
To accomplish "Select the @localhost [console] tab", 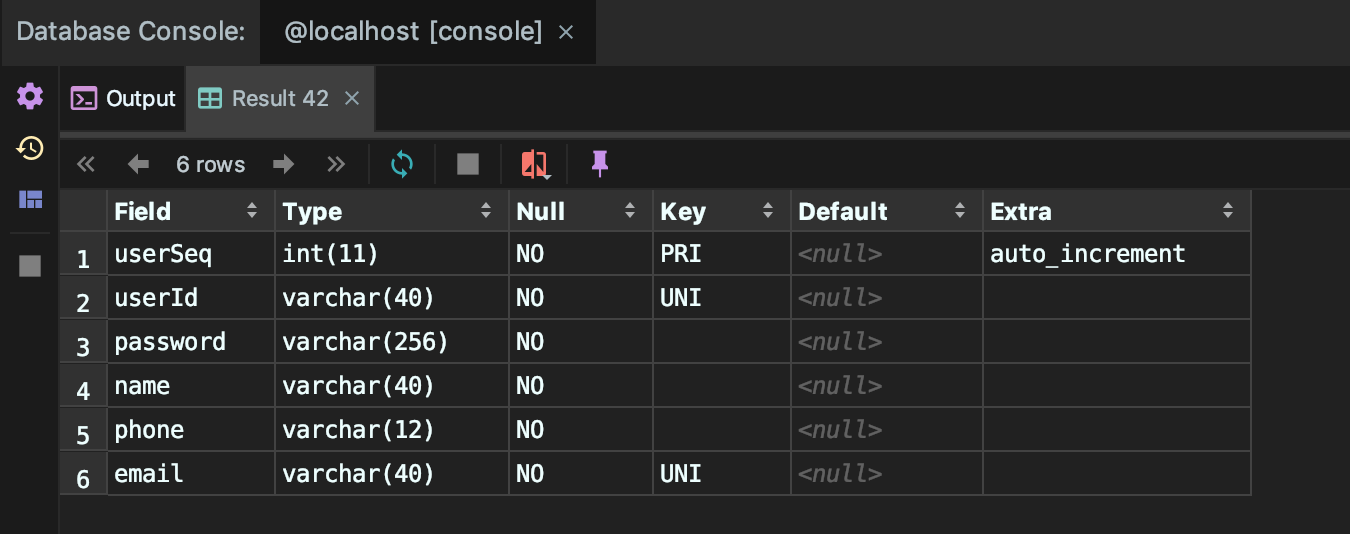I will (x=412, y=32).
